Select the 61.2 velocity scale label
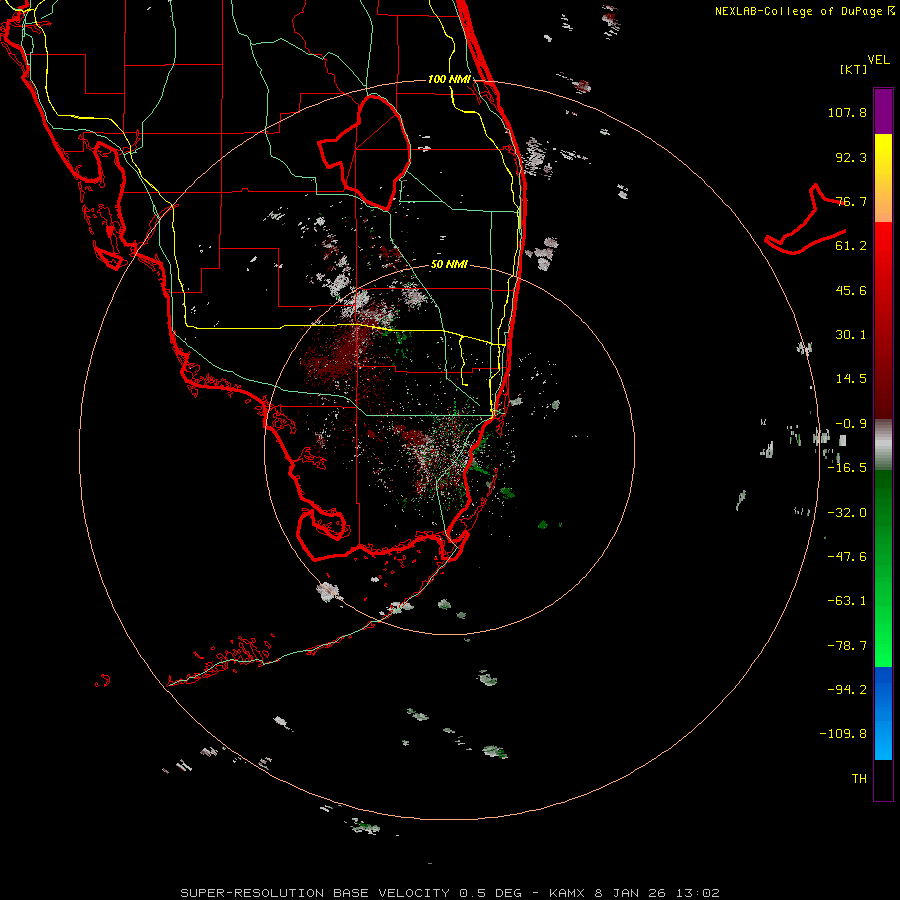900x900 pixels. point(851,246)
